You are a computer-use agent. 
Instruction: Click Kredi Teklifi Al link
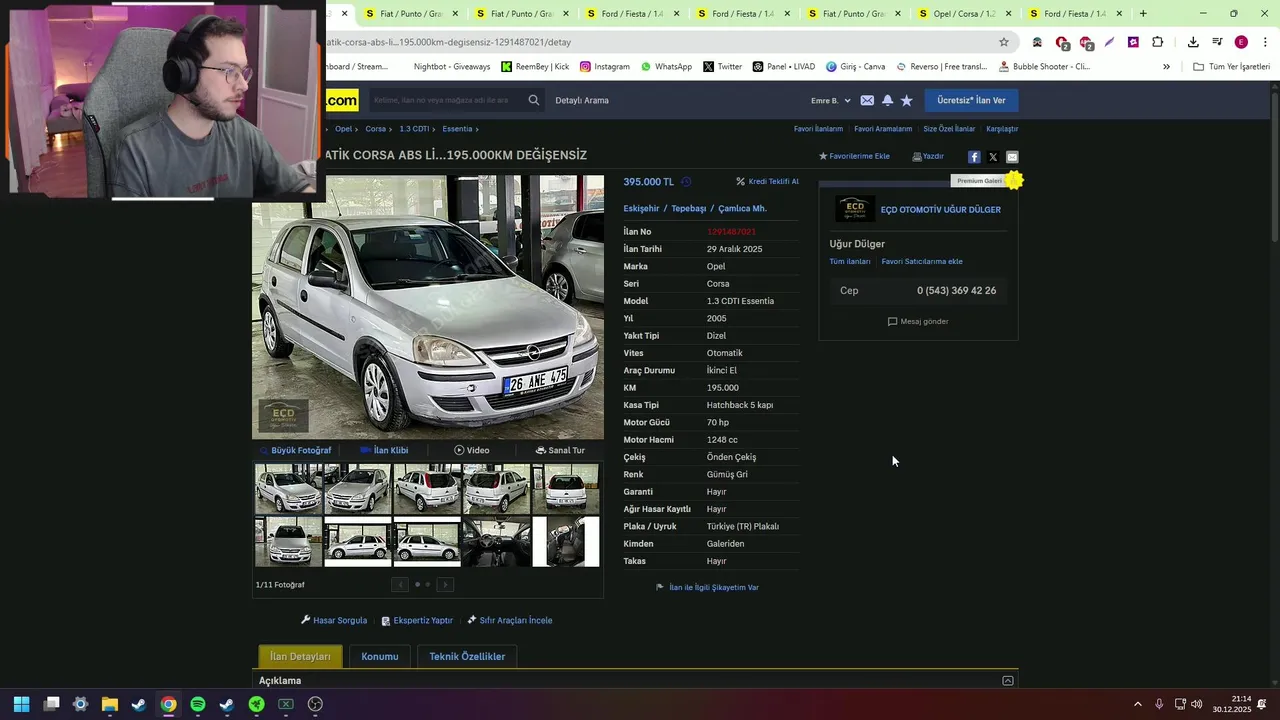click(x=767, y=182)
